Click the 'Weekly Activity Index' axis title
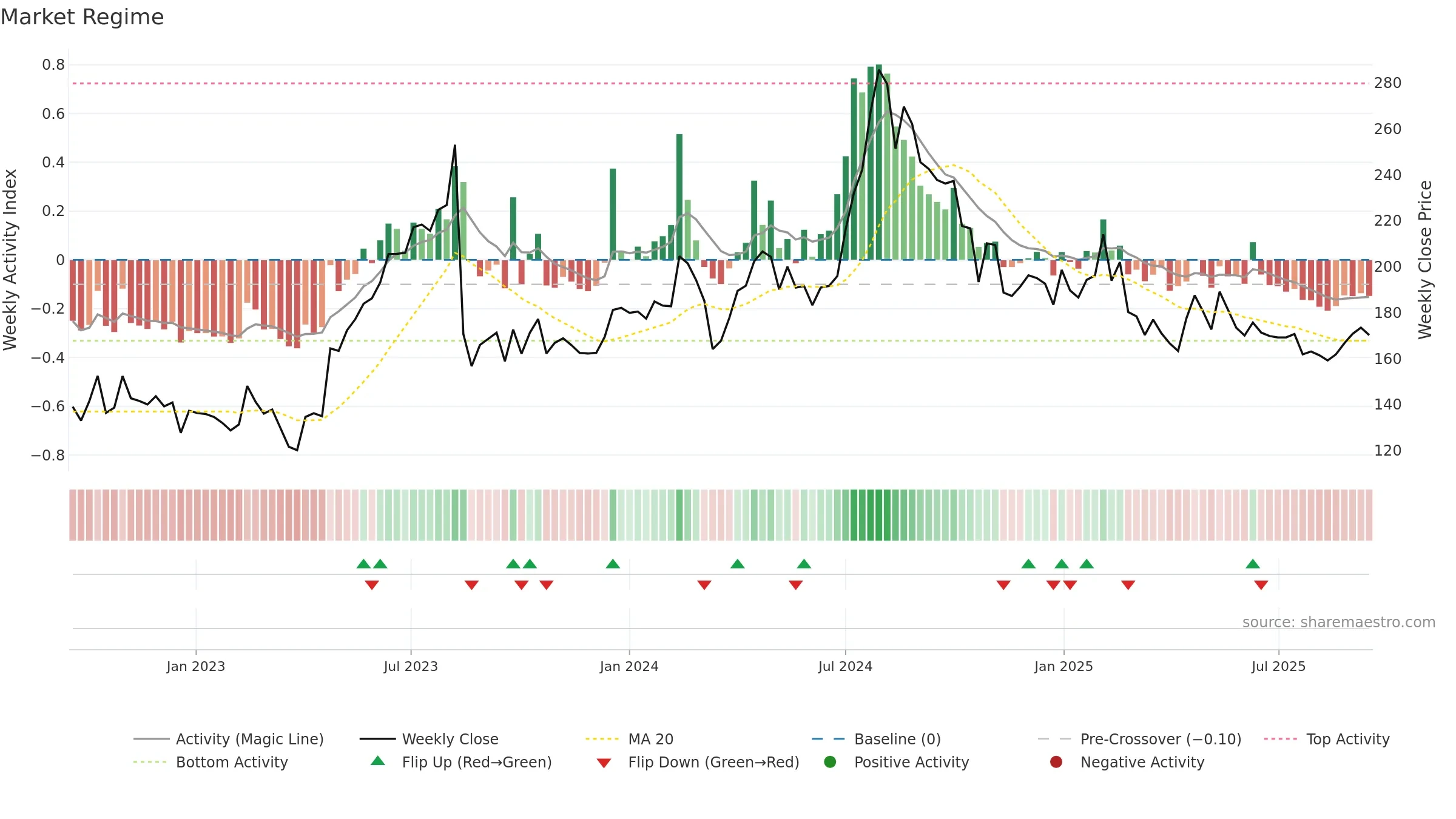Image resolution: width=1456 pixels, height=819 pixels. [10, 260]
